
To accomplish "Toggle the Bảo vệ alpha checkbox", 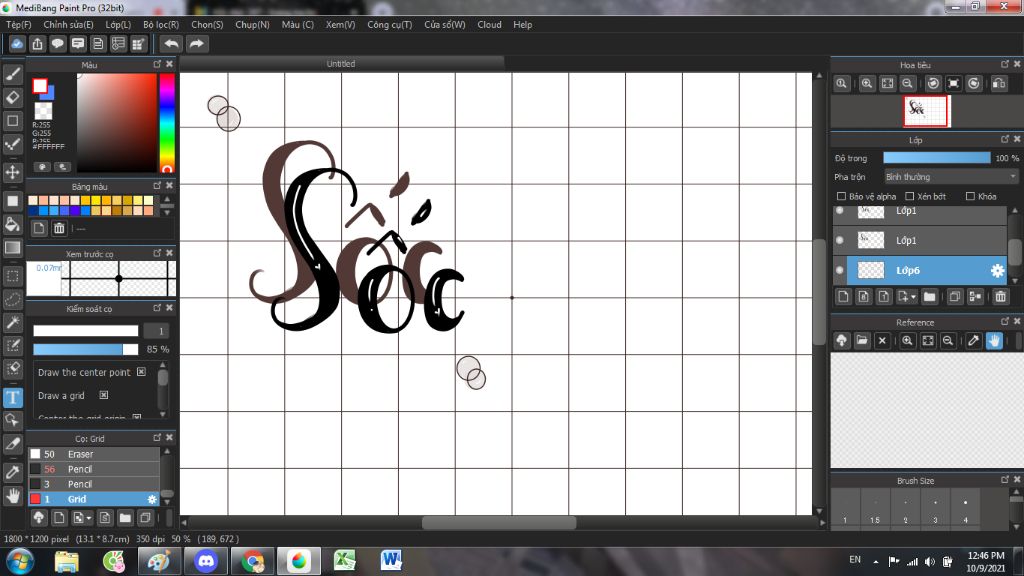I will pyautogui.click(x=841, y=197).
